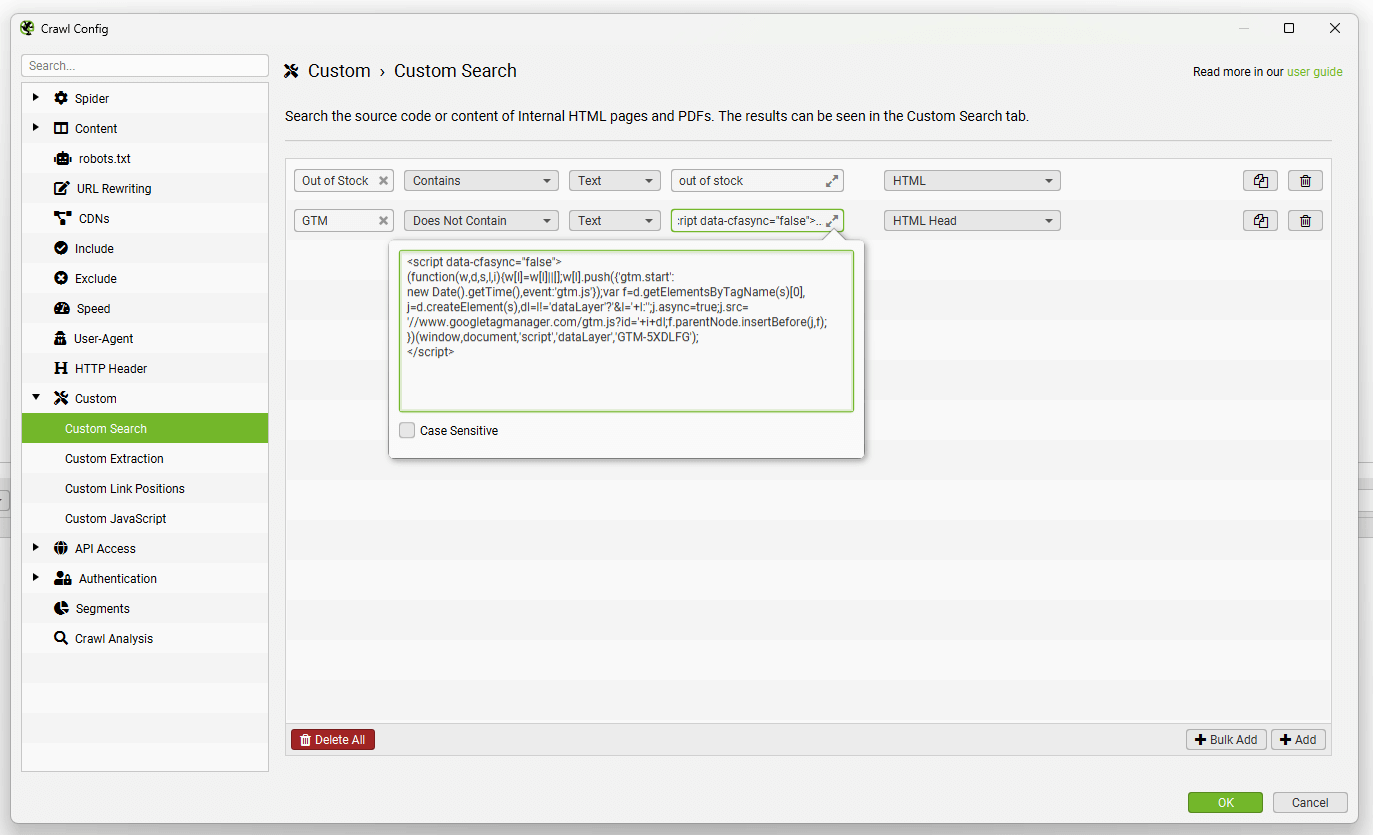The image size is (1373, 835).
Task: Click the green OK button
Action: pos(1225,802)
